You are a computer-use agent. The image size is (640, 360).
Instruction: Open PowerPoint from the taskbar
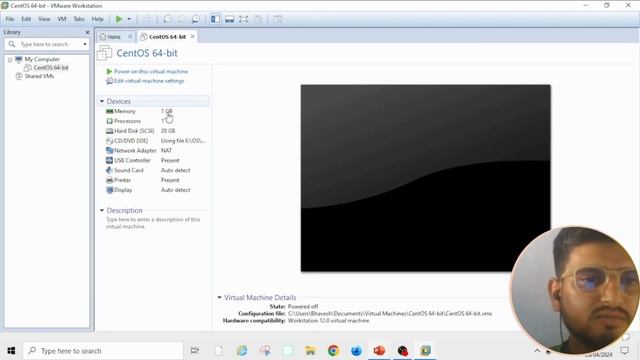[x=379, y=351]
